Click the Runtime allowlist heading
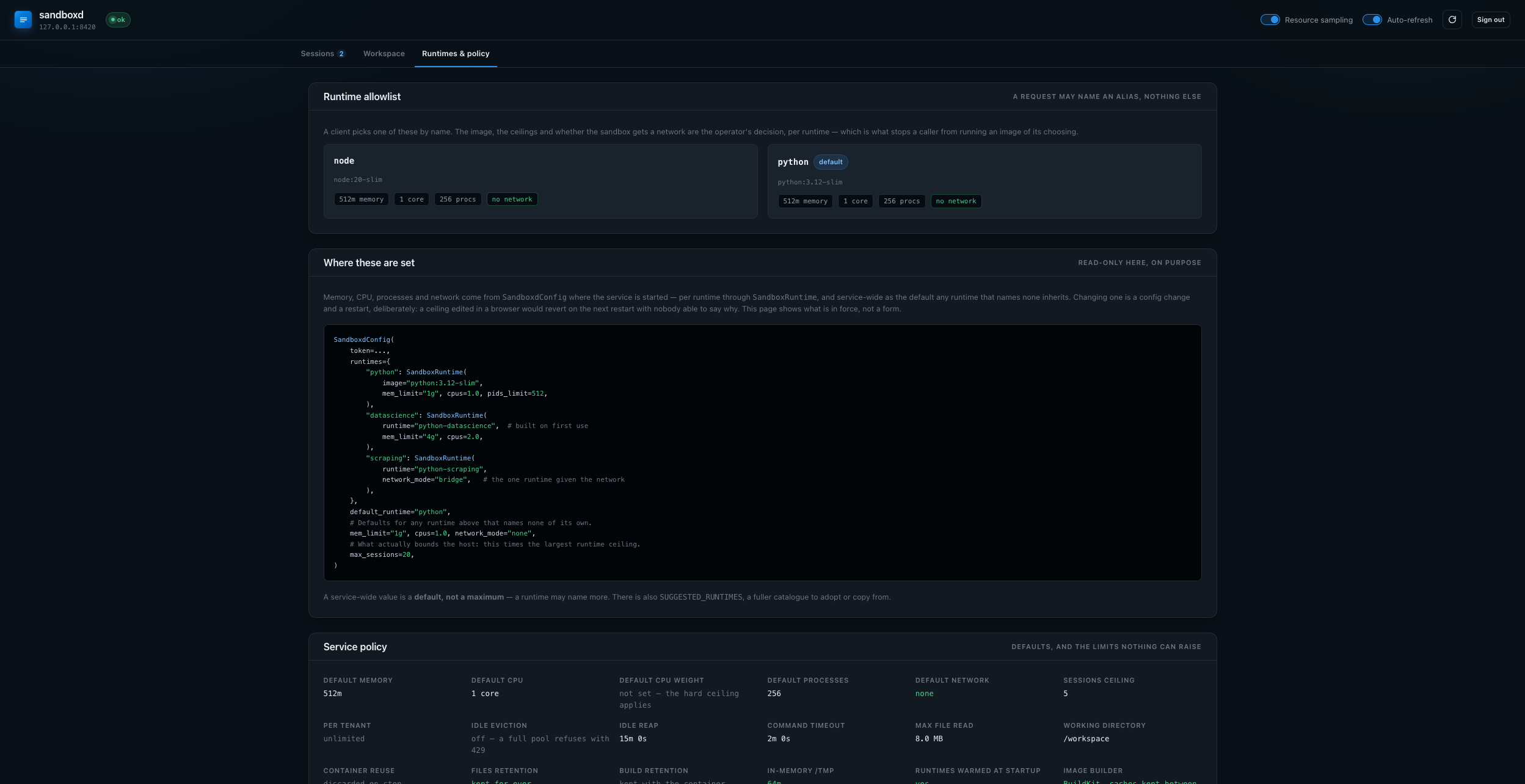The image size is (1525, 784). (x=362, y=96)
